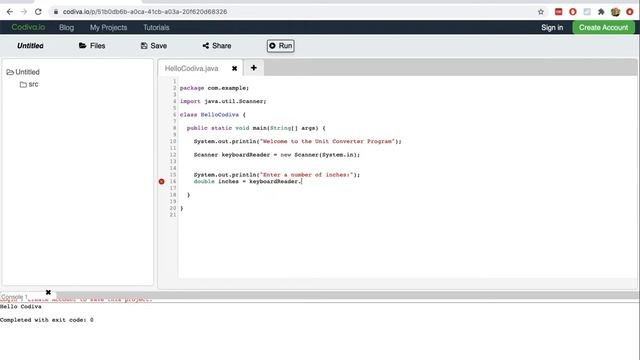Click the Console 1 tab
Image resolution: width=640 pixels, height=360 pixels.
point(14,297)
